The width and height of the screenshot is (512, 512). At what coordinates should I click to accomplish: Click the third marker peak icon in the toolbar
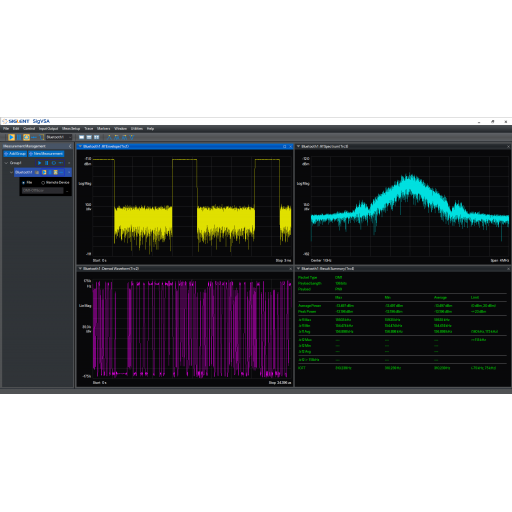point(124,137)
